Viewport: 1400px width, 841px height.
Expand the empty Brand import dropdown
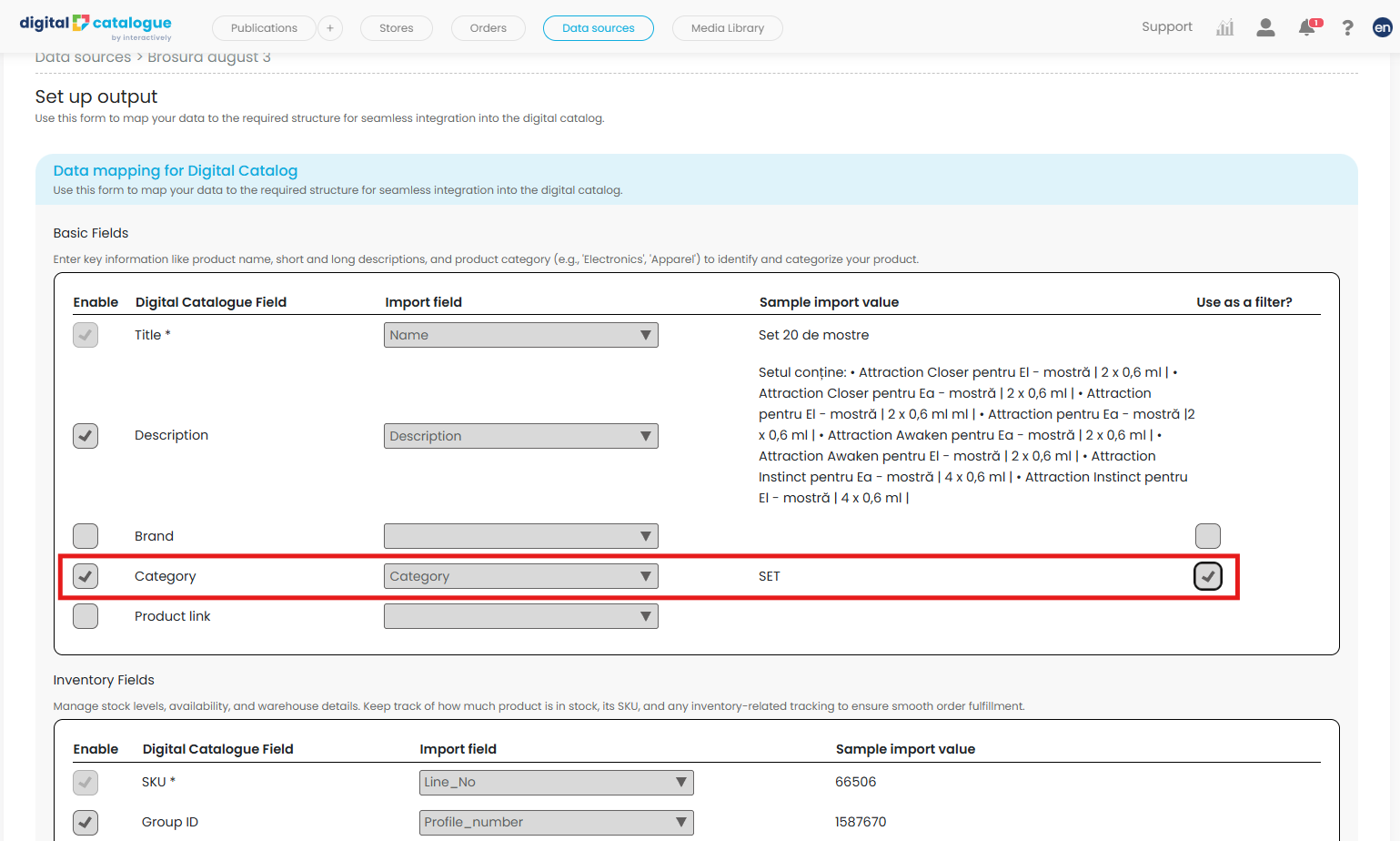click(520, 536)
